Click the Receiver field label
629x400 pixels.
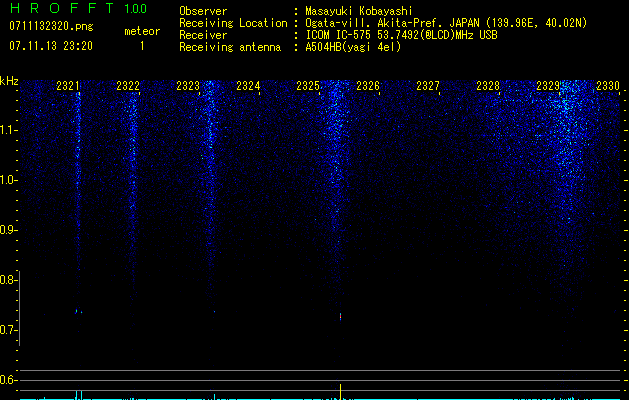coord(203,35)
